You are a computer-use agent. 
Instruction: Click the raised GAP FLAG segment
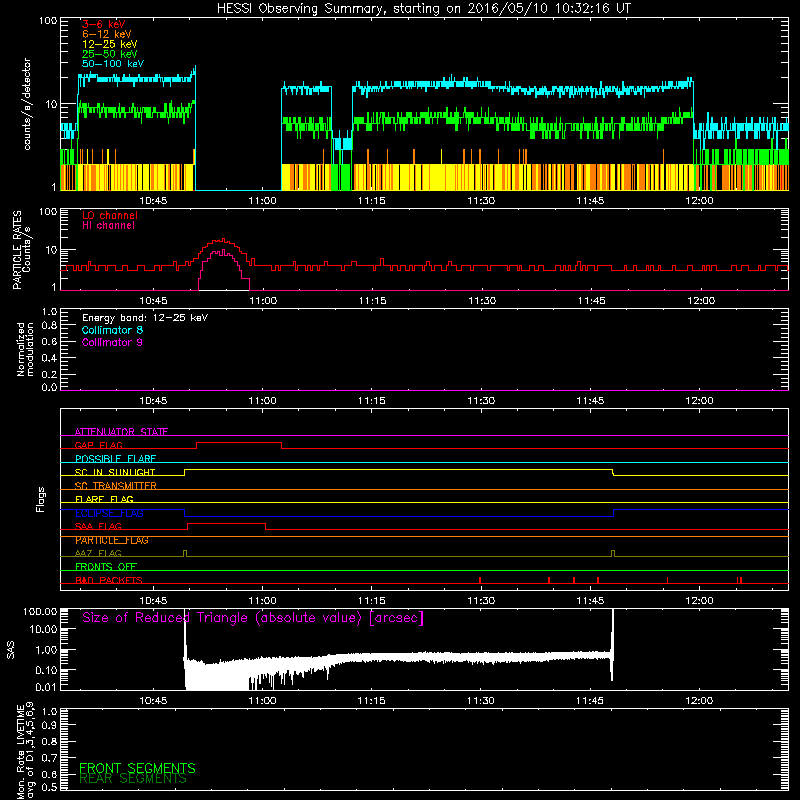coord(239,443)
